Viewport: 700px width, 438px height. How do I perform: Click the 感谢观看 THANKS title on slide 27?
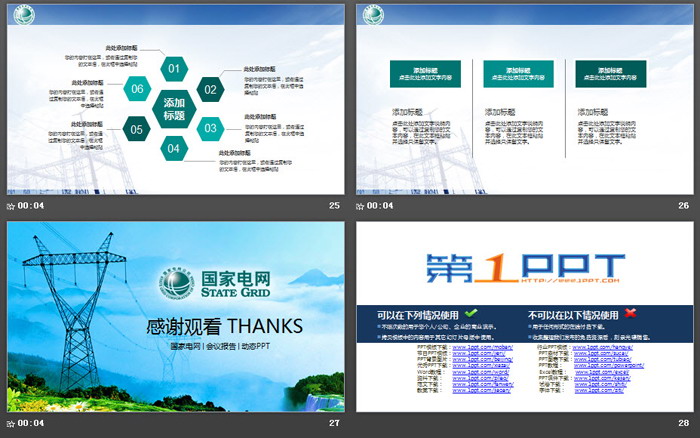(225, 326)
